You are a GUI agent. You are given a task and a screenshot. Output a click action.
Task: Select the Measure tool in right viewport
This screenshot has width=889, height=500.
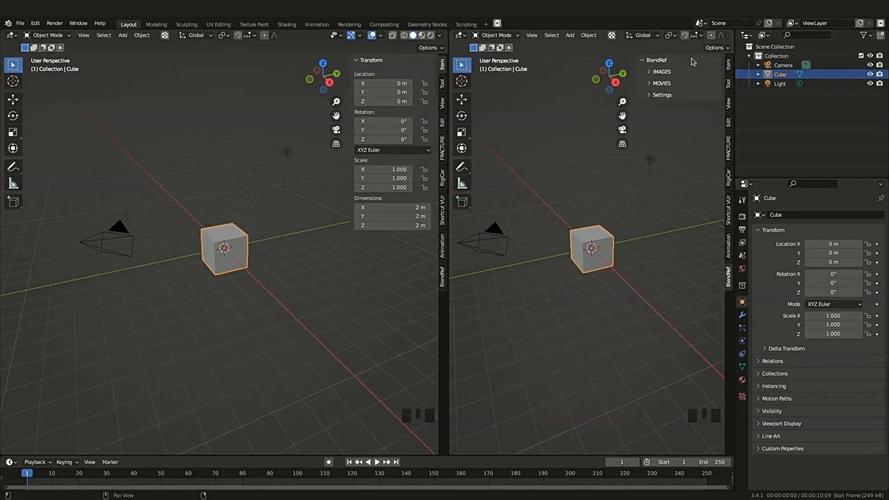pyautogui.click(x=462, y=183)
